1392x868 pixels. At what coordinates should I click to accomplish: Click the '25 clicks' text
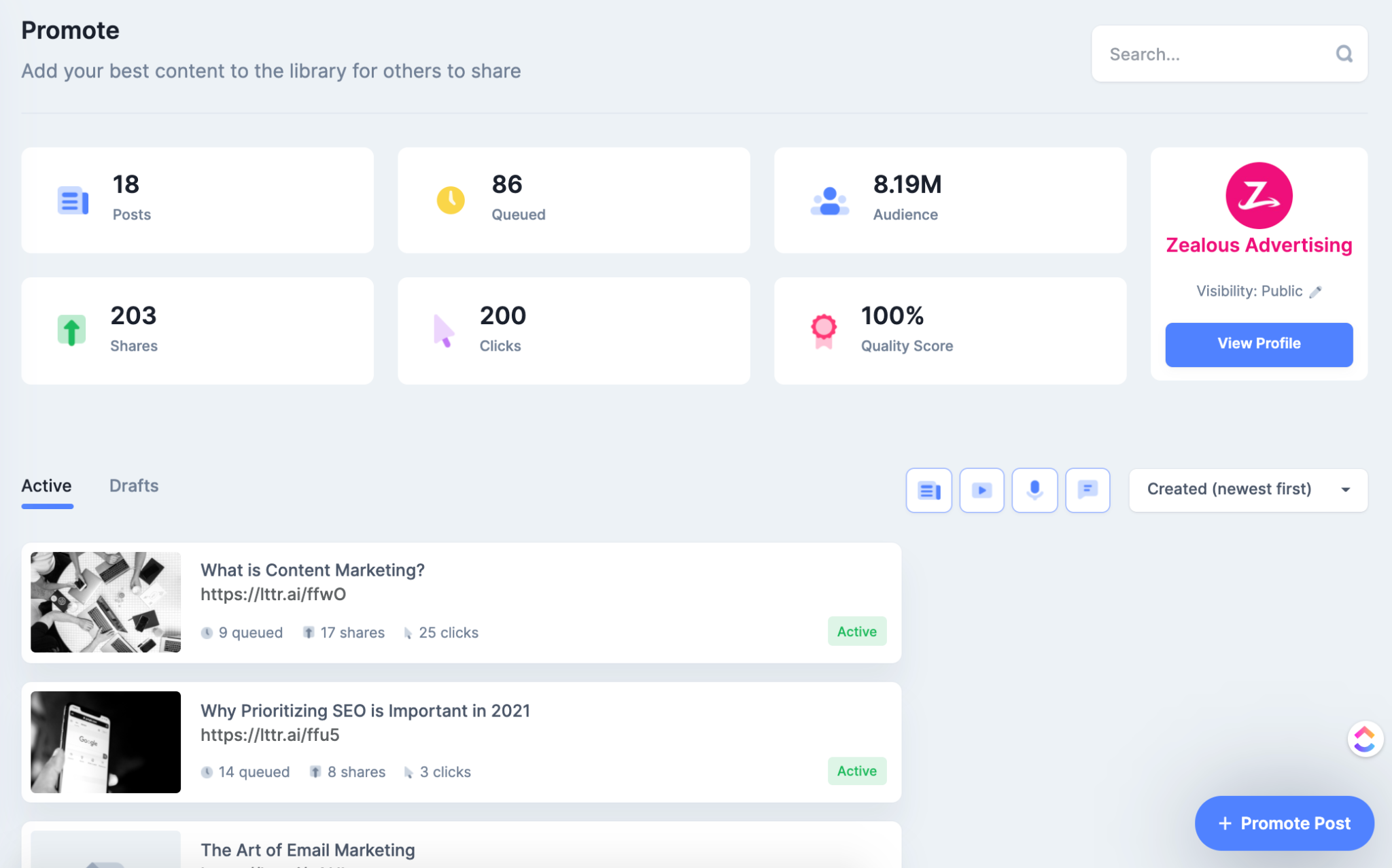(449, 633)
